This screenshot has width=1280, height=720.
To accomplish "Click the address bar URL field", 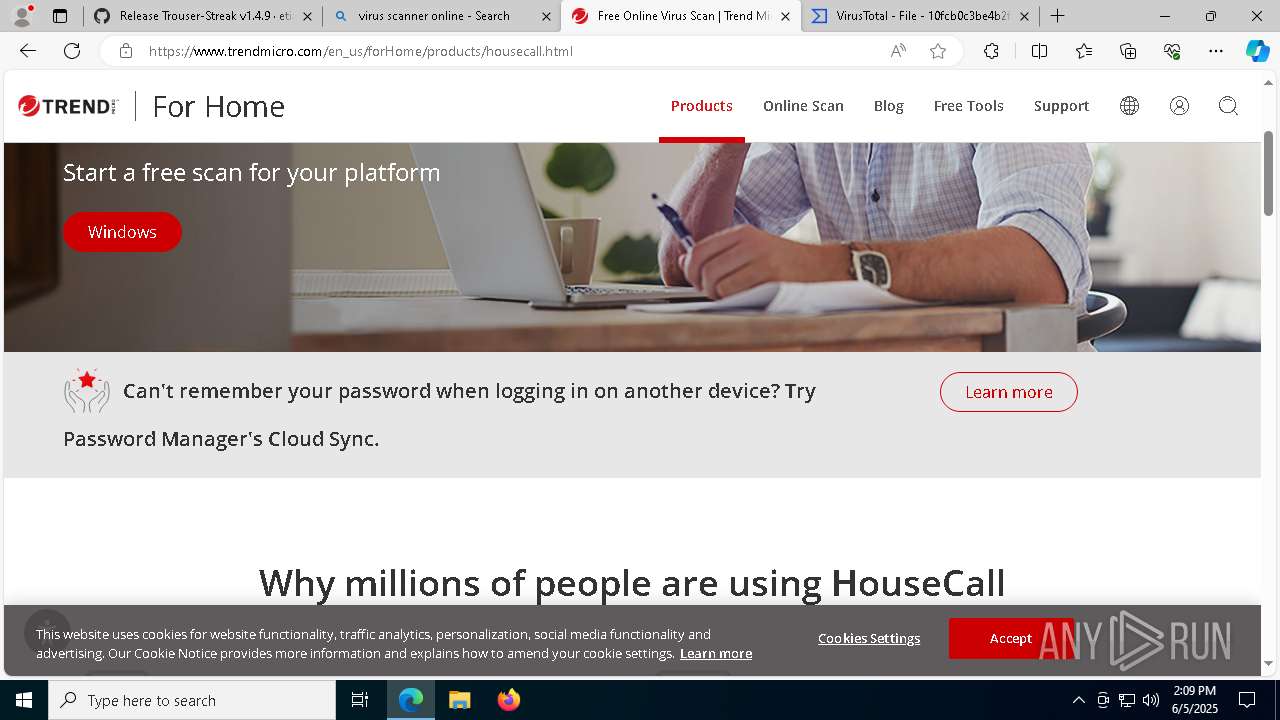I will pyautogui.click(x=500, y=51).
